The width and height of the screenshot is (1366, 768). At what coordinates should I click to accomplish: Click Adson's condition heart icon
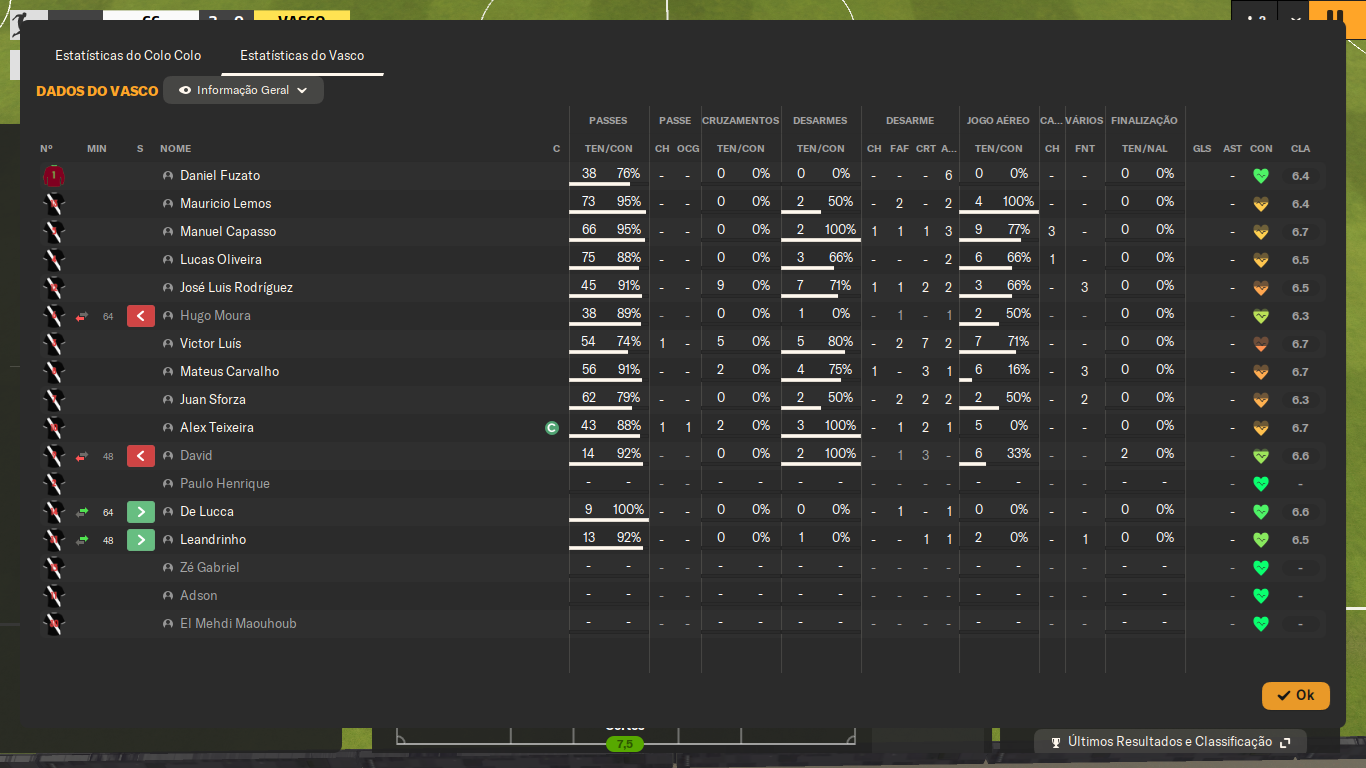pos(1261,596)
